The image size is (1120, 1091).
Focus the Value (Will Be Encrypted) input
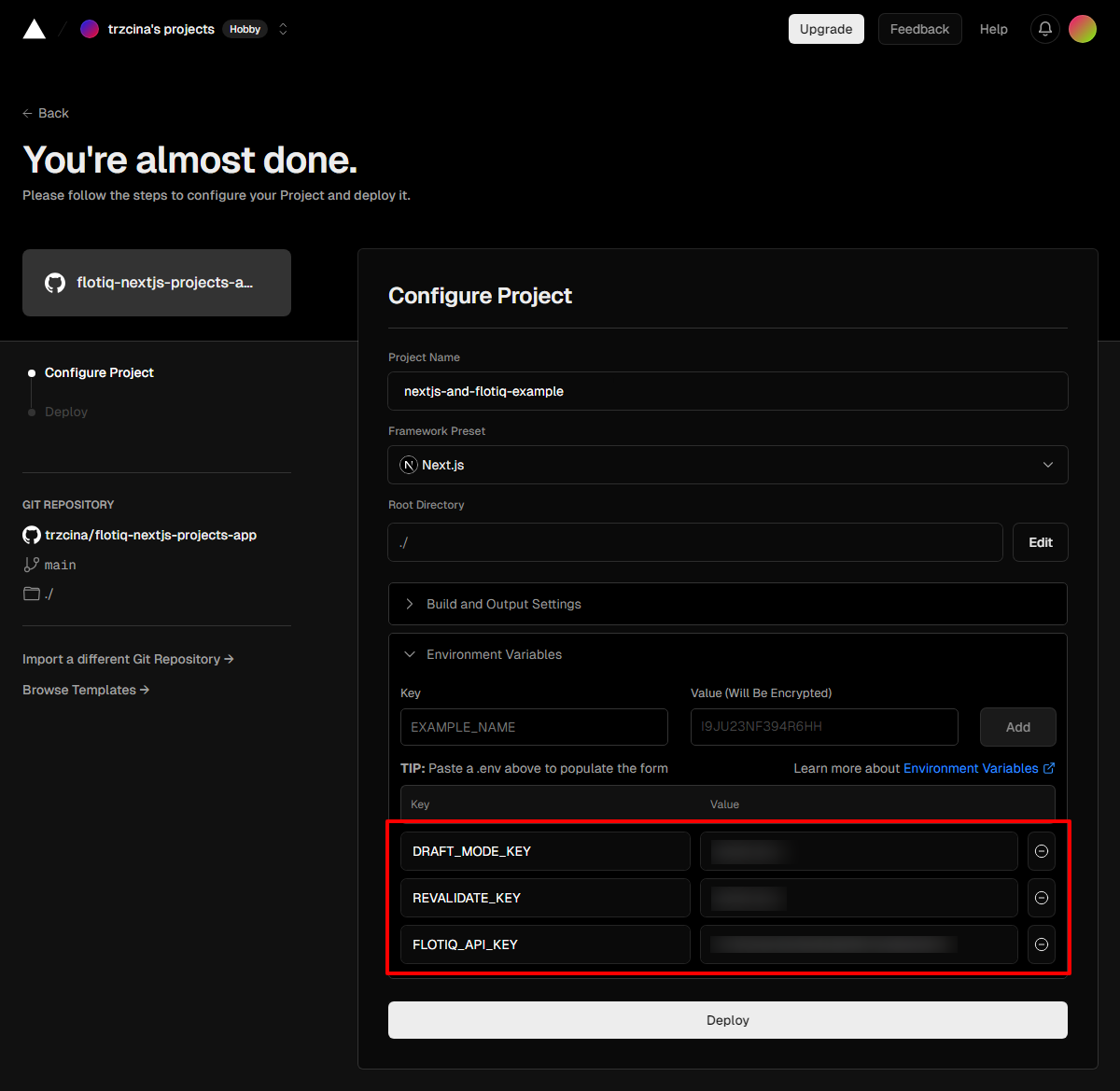[x=824, y=727]
